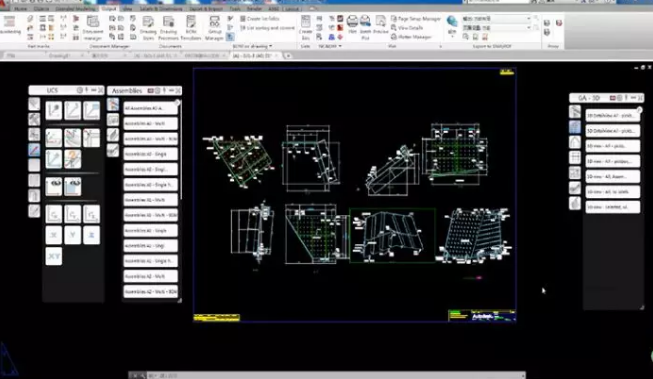Switch to the Extended Modeling ribbon tab
Screen dimensions: 653x379
tap(75, 8)
